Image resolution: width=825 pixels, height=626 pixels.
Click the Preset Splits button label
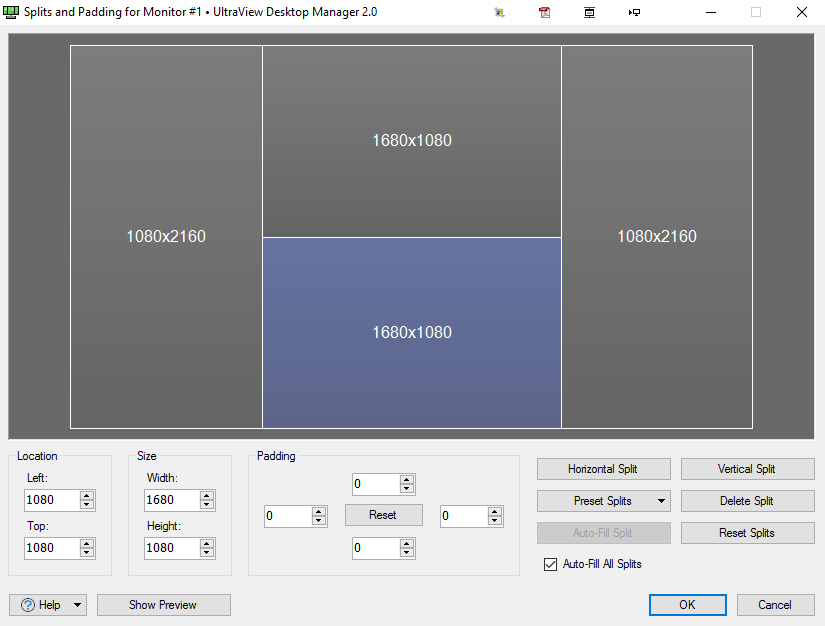(x=602, y=501)
